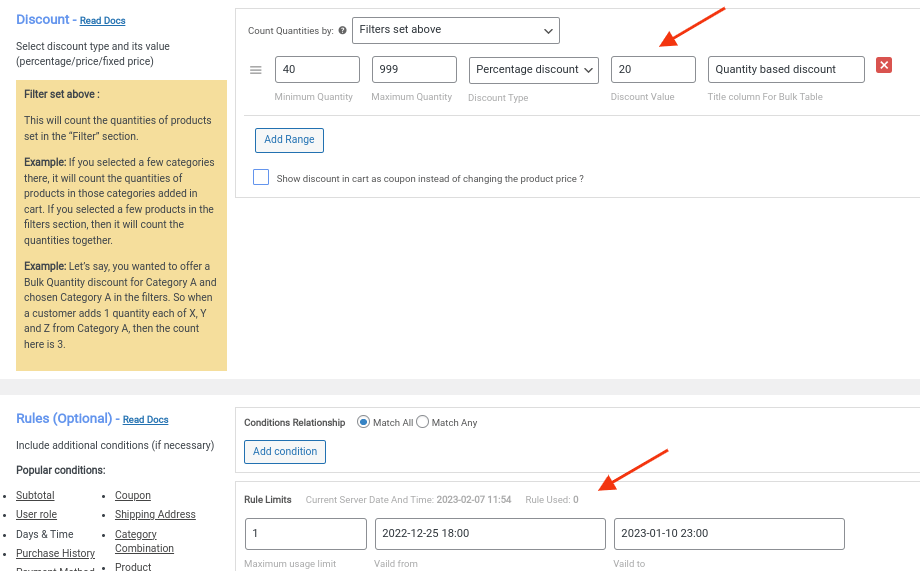Click the Maximum usage limit field
This screenshot has width=920, height=571.
(305, 534)
